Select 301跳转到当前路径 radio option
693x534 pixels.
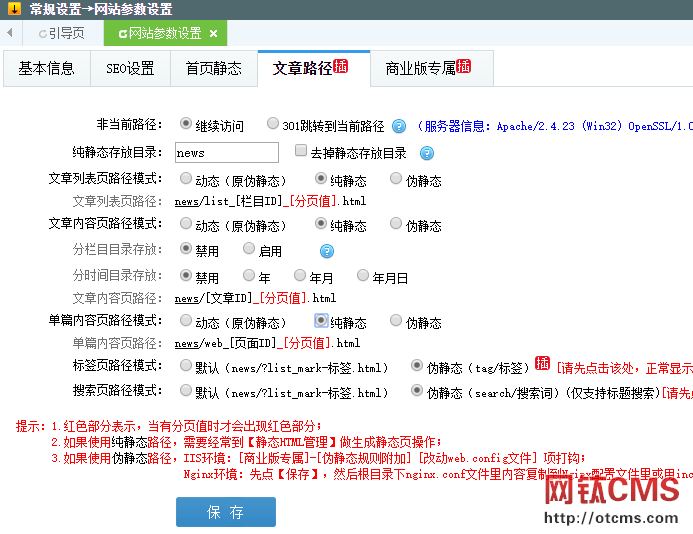tap(273, 123)
